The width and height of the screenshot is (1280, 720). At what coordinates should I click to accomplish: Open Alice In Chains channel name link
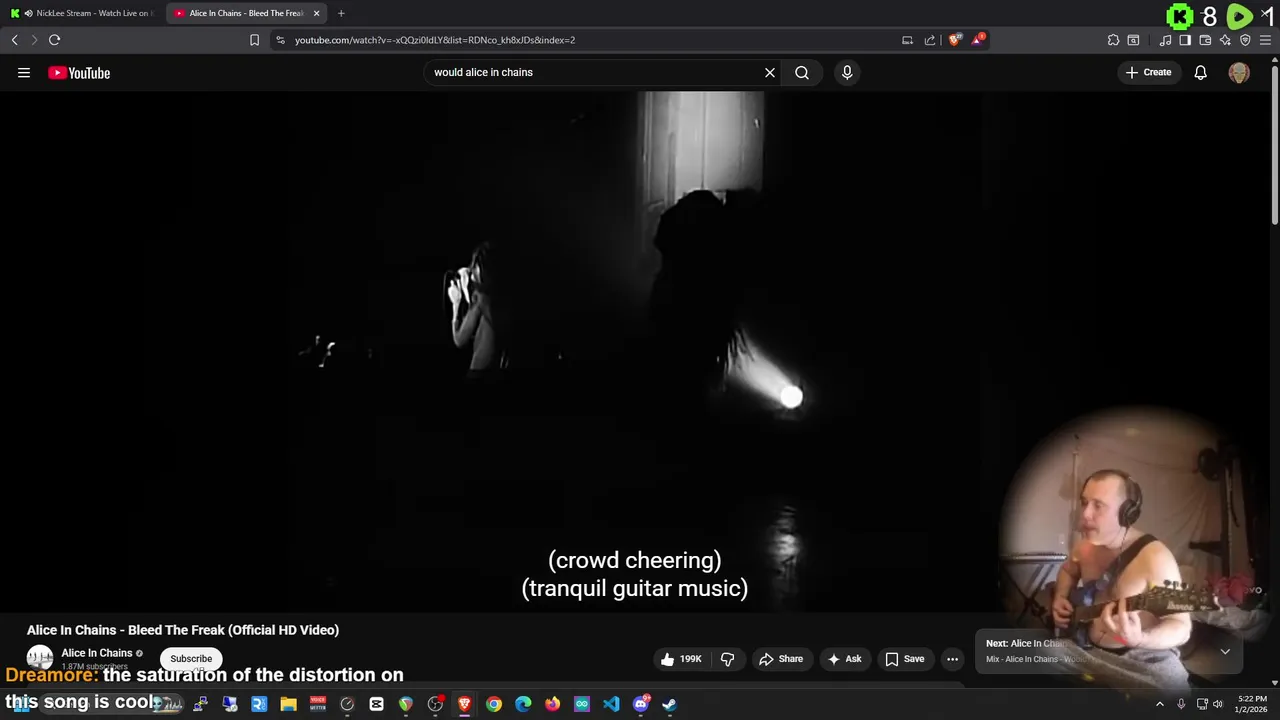(97, 653)
